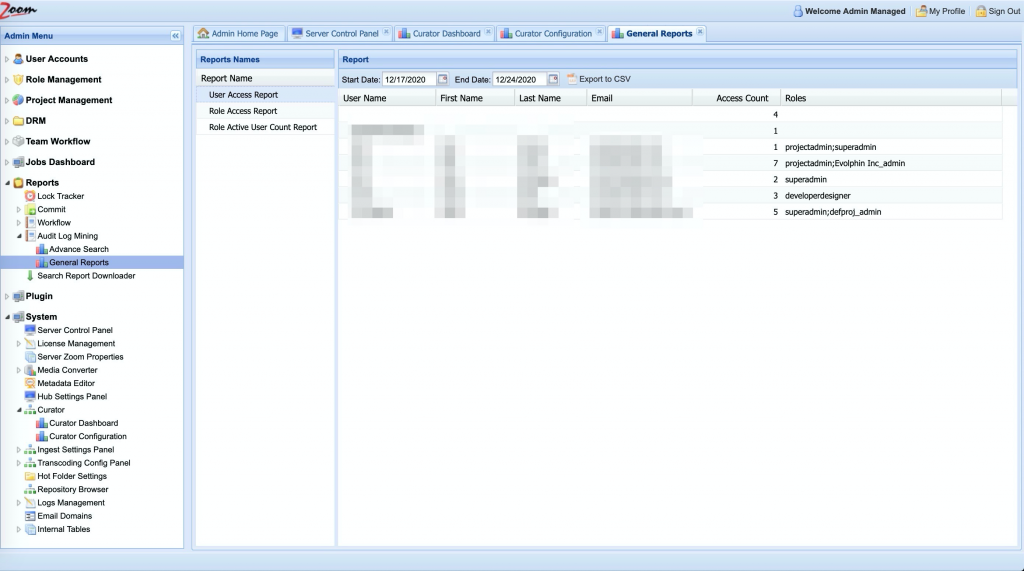Click the Jobs Dashboard icon
The image size is (1024, 571).
pyautogui.click(x=18, y=162)
